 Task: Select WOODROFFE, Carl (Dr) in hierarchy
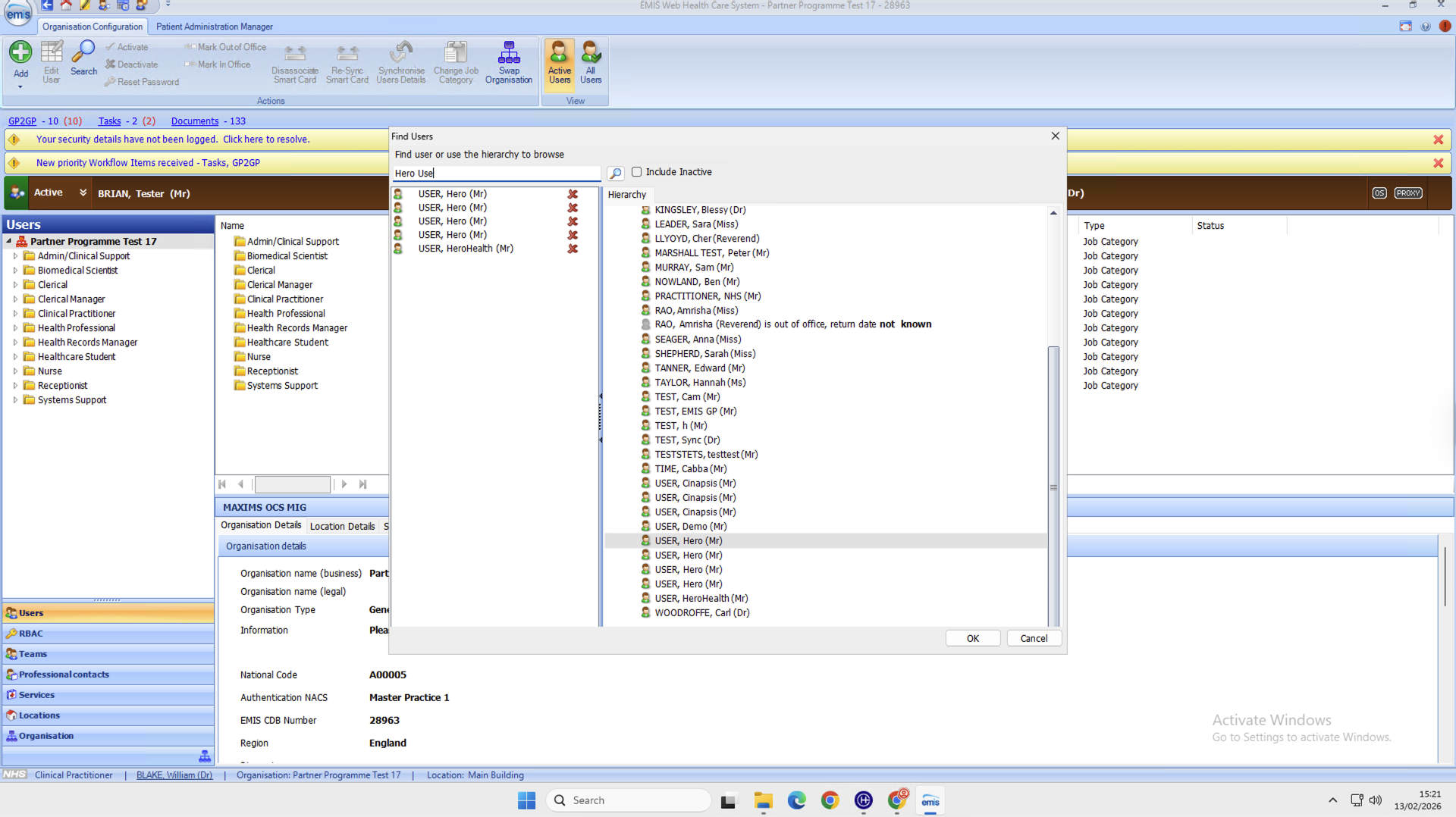701,612
